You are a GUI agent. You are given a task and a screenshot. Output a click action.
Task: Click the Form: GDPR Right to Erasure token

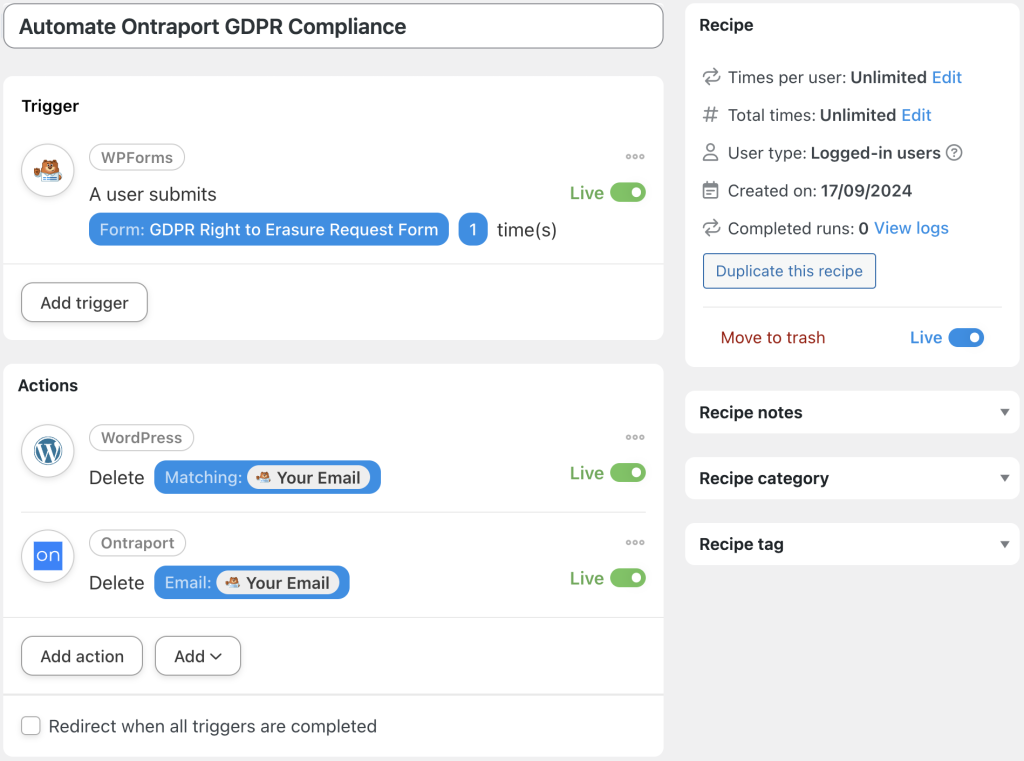[x=268, y=229]
